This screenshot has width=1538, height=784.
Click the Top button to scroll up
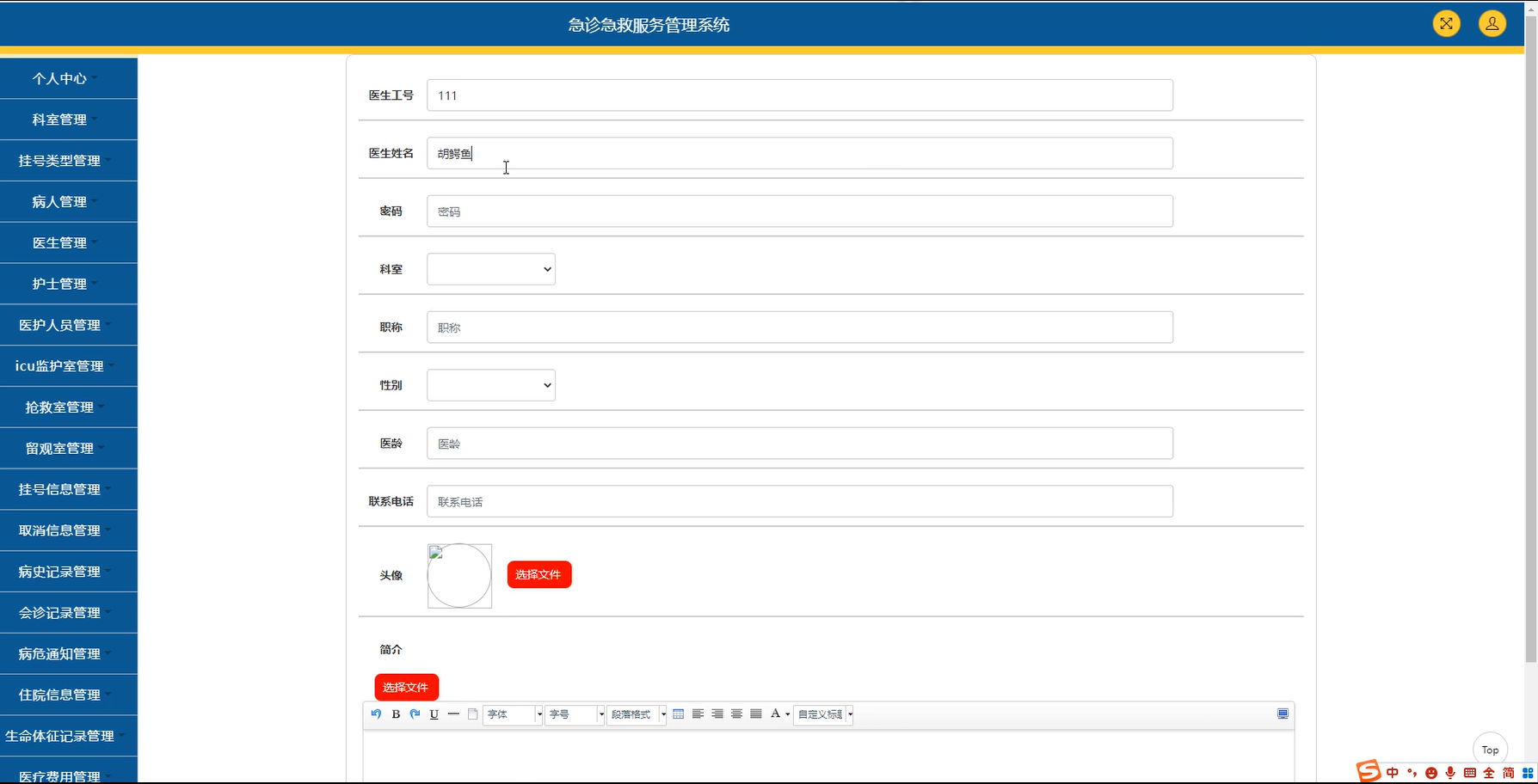point(1489,749)
